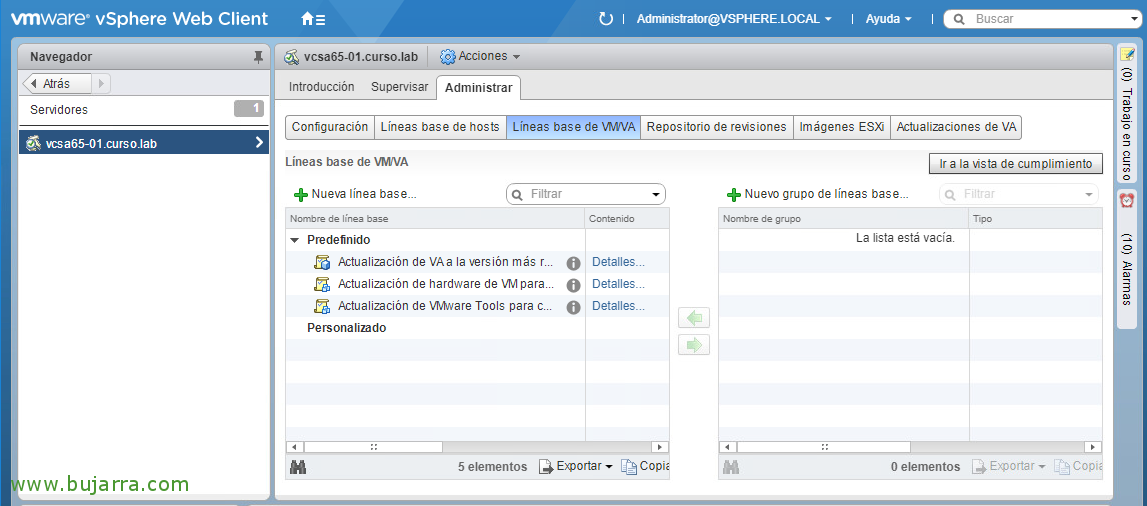The image size is (1147, 506).
Task: Click the vcsa65-01.curso.lab server icon in navigator
Action: tap(33, 143)
